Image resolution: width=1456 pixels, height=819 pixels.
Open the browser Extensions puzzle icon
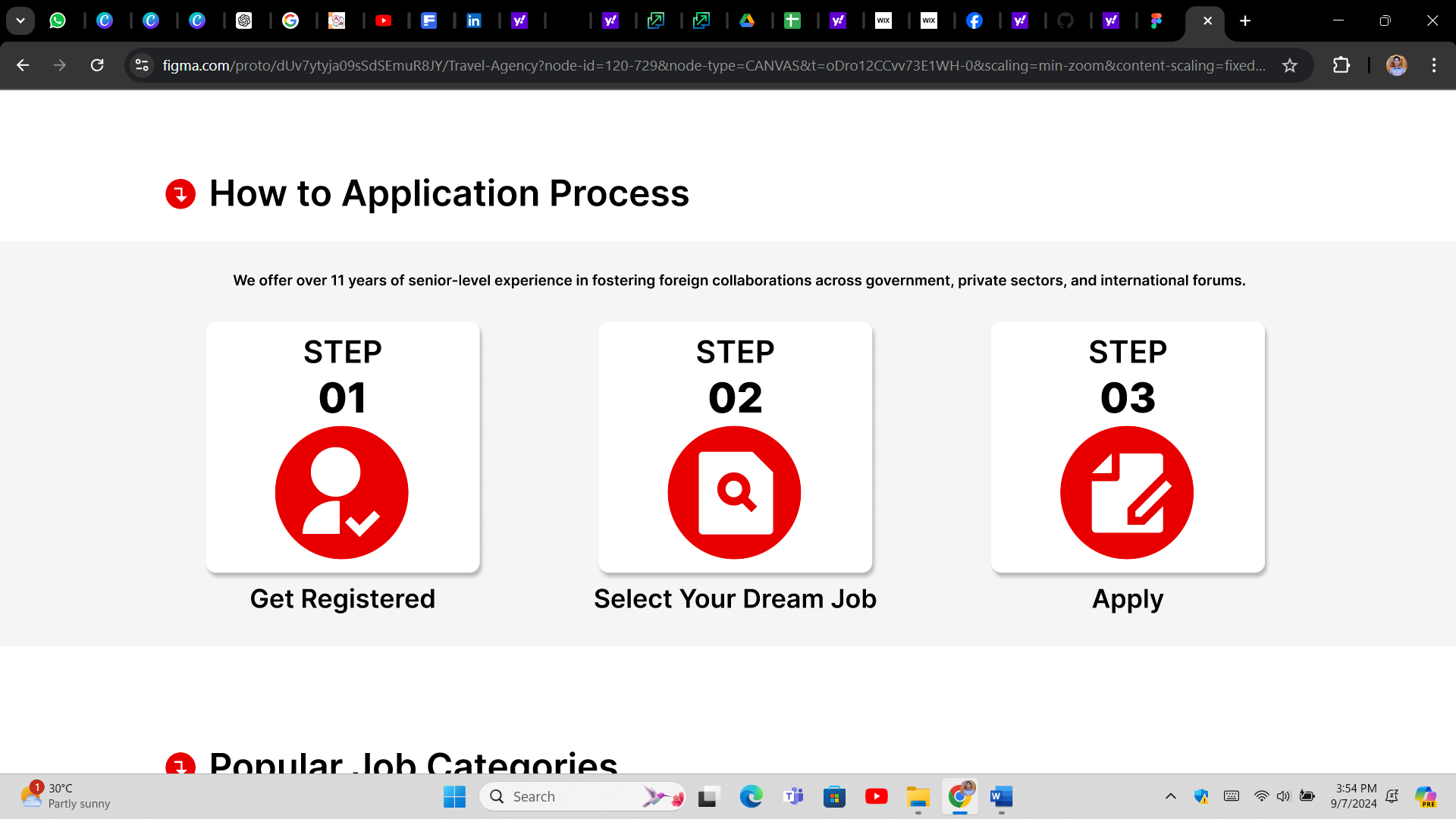[x=1341, y=65]
